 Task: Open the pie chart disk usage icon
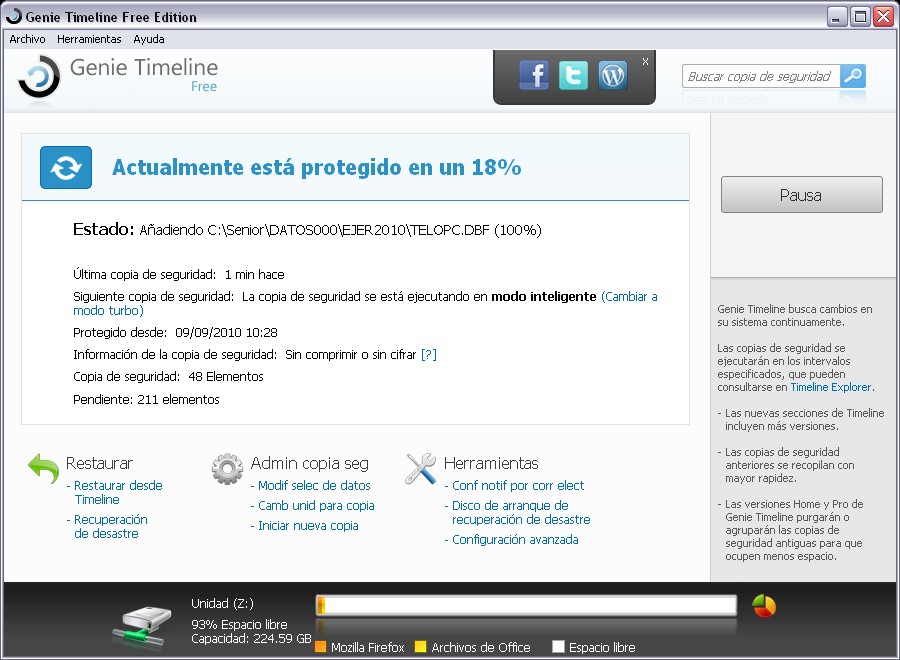click(x=764, y=606)
